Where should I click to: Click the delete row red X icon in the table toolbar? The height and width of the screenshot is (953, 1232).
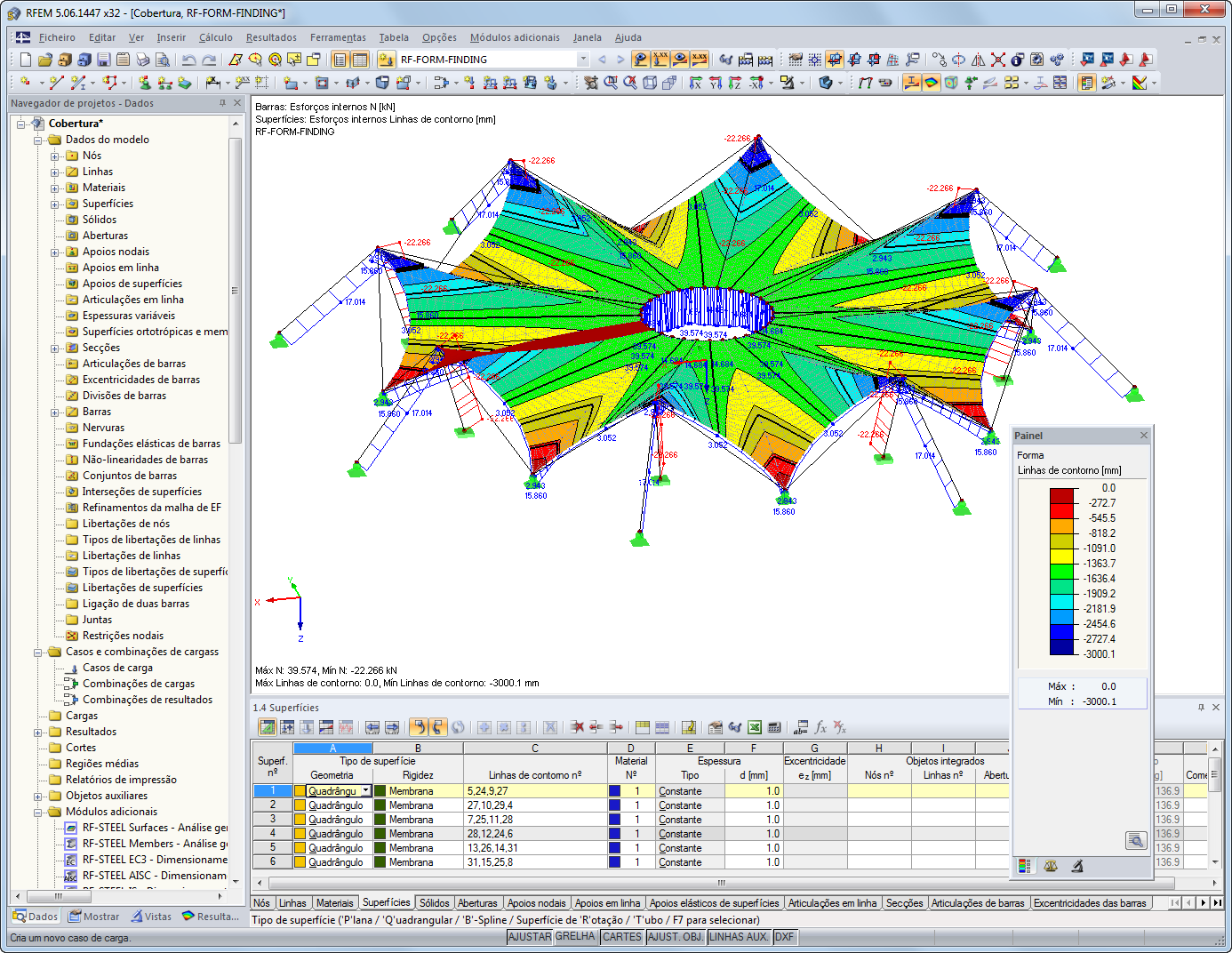click(x=577, y=727)
